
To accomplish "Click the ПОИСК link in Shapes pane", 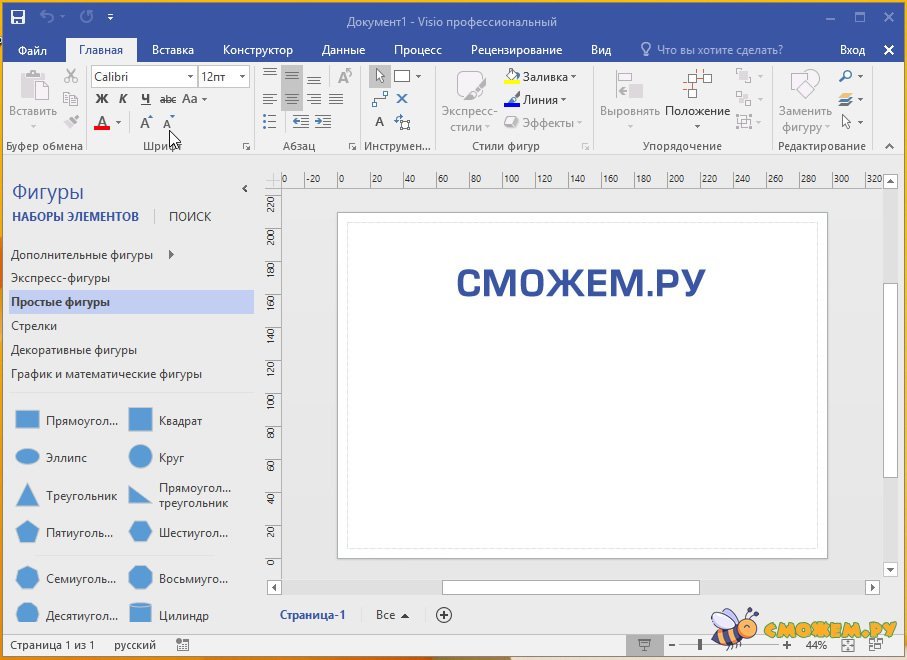I will [190, 216].
